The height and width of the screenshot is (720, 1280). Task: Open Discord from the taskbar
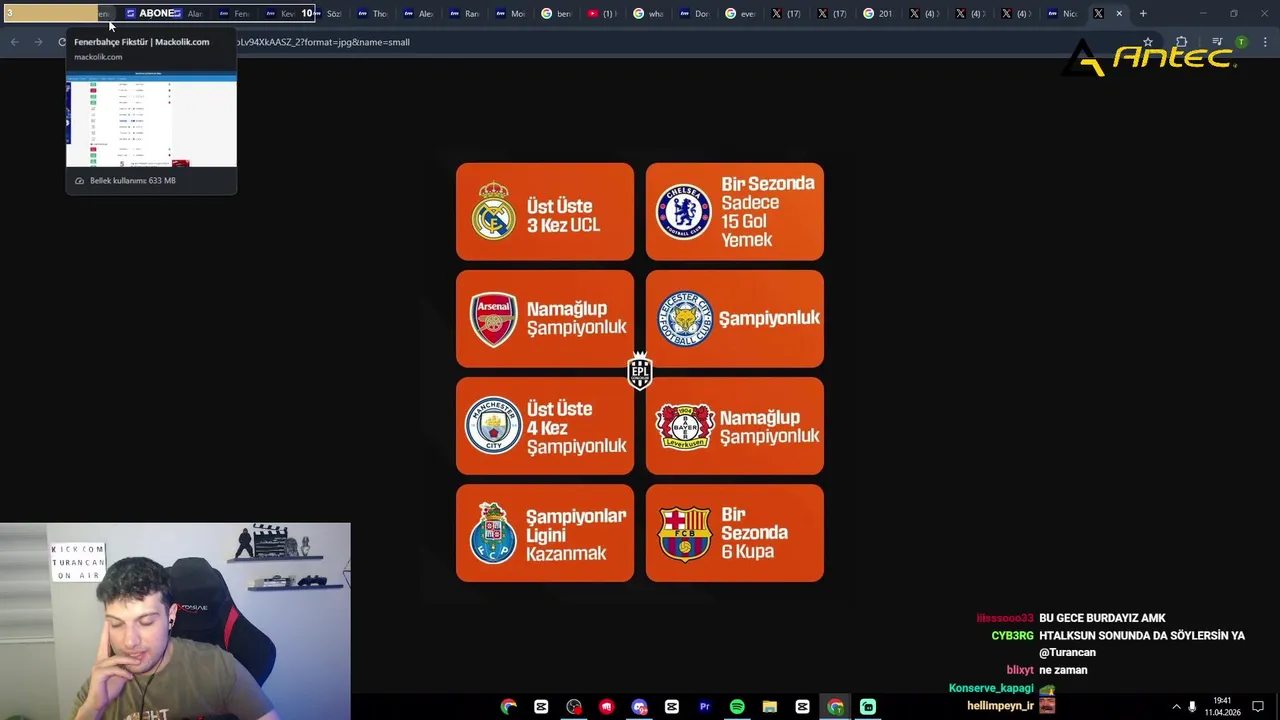(x=639, y=706)
